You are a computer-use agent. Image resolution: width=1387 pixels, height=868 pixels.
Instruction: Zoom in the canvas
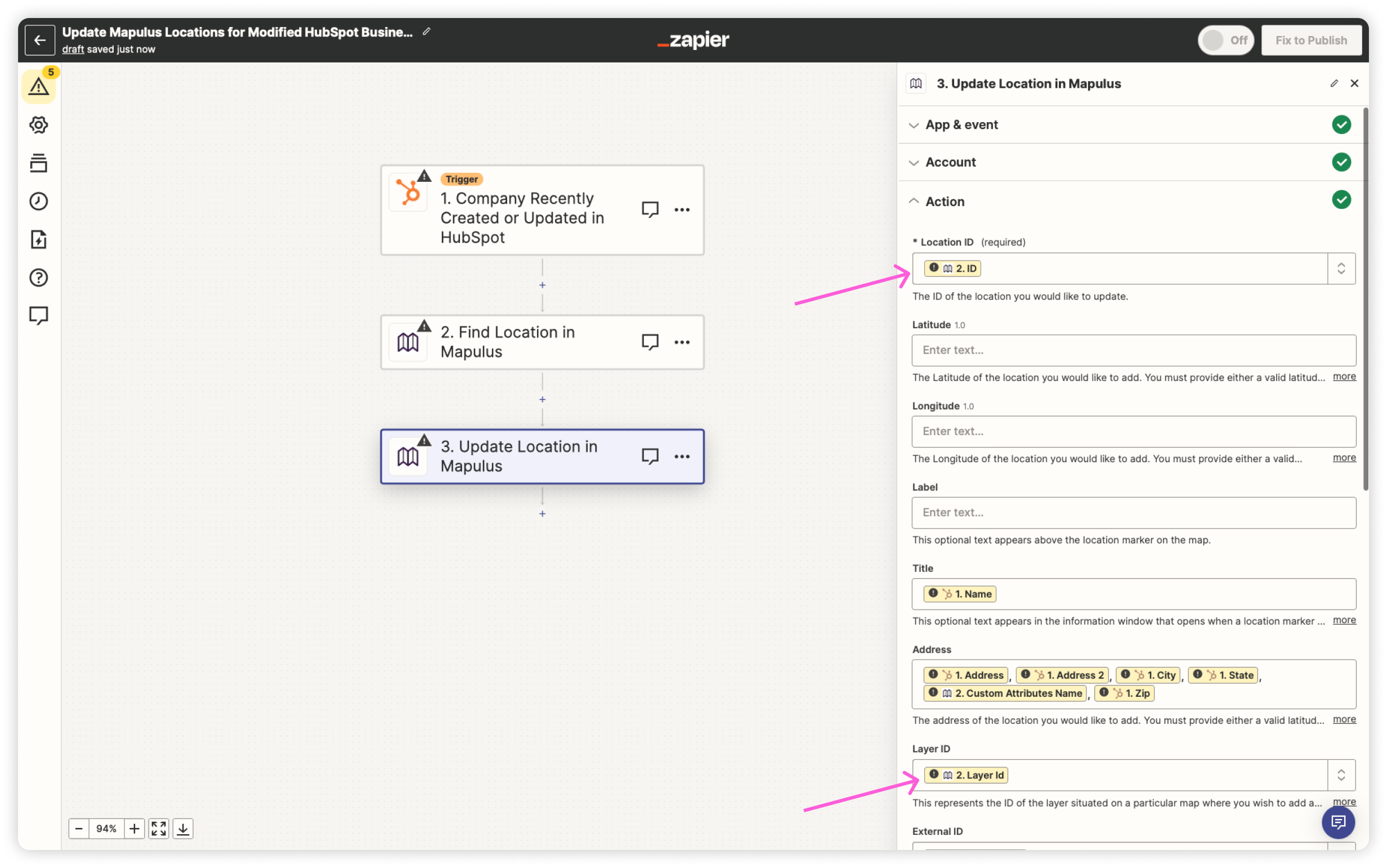134,829
